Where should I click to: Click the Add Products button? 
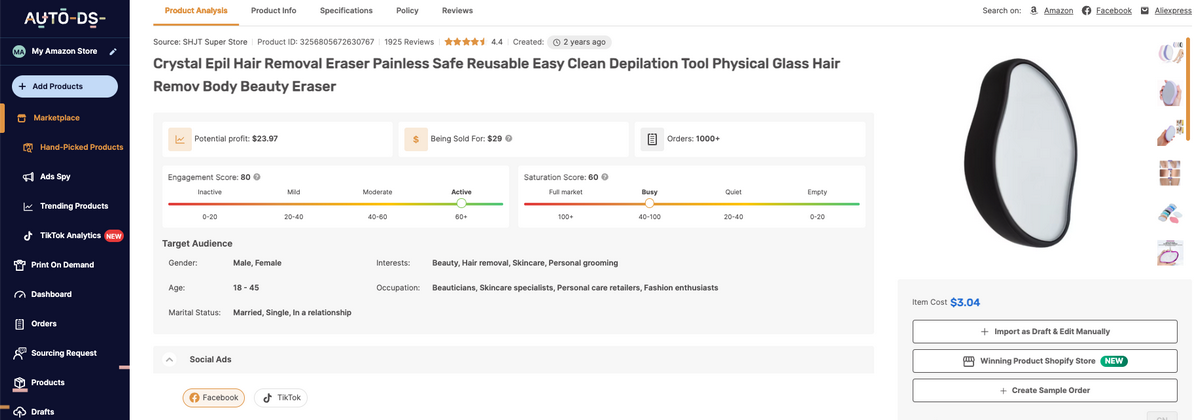[65, 87]
